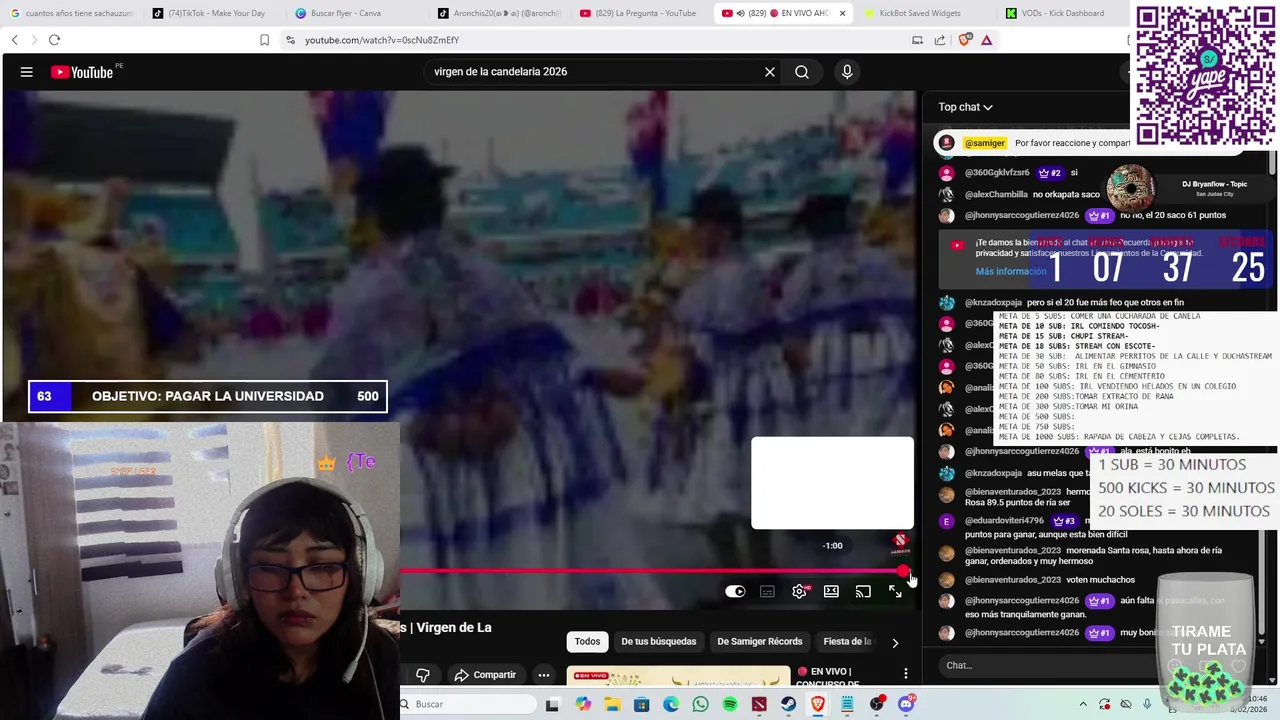This screenshot has width=1280, height=720.
Task: Click 'voten muchachos' chat message
Action: tap(1101, 579)
